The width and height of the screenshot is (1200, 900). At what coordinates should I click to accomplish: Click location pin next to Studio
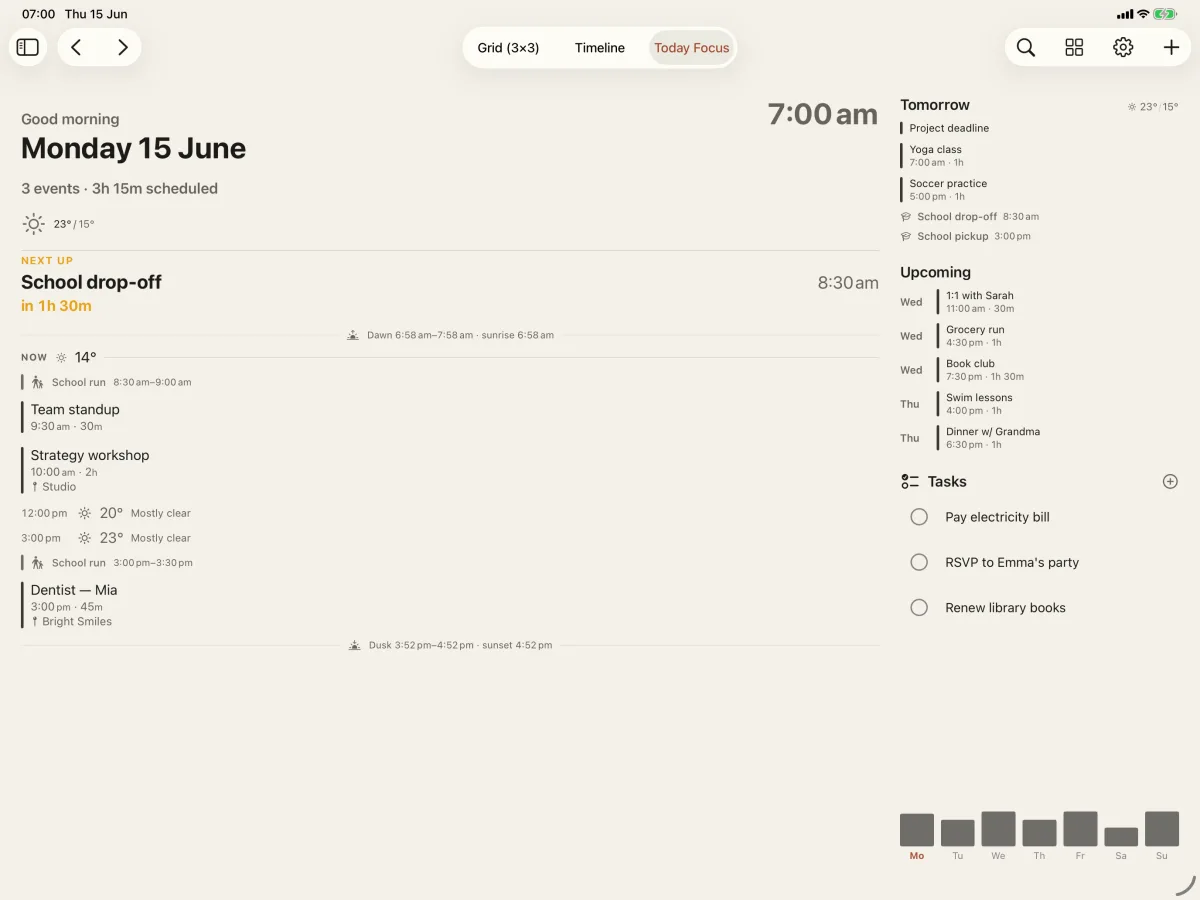pos(35,487)
